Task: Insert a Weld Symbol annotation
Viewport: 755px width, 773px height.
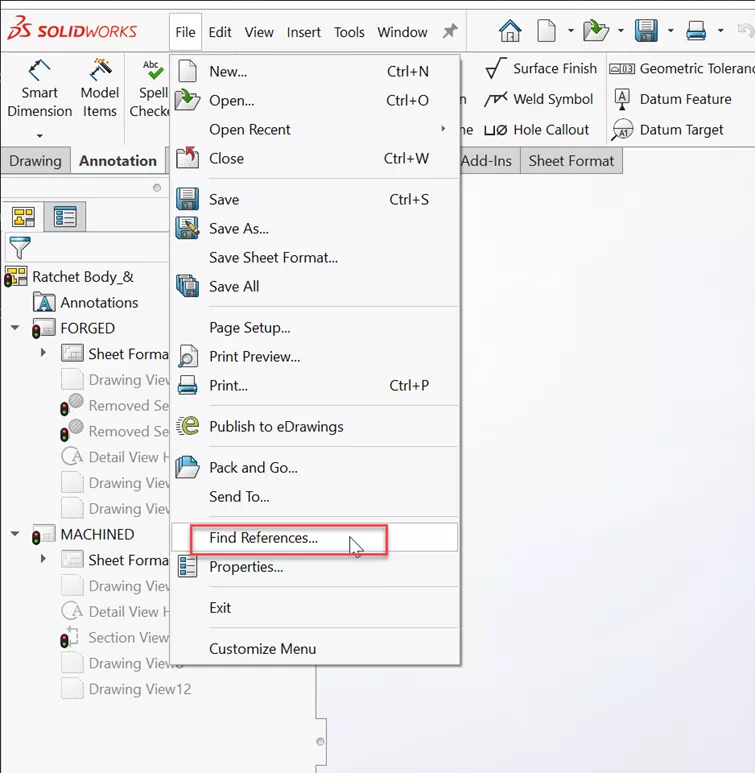Action: pos(539,99)
